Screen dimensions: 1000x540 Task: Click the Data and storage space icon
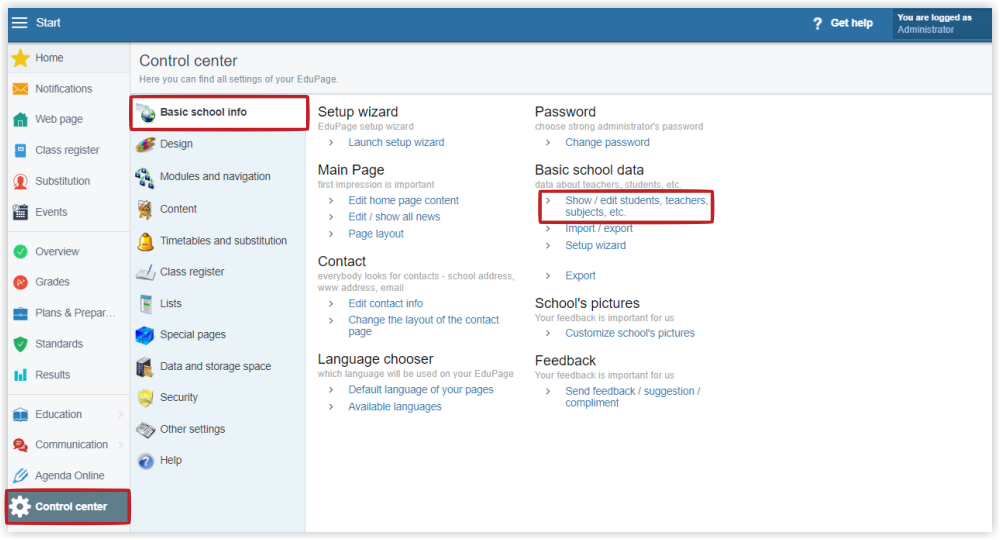point(144,367)
